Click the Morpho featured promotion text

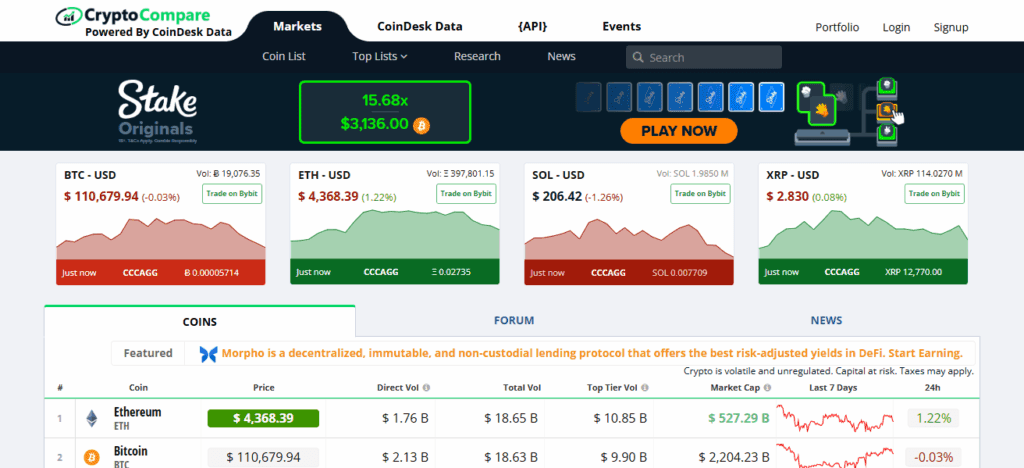click(x=592, y=354)
